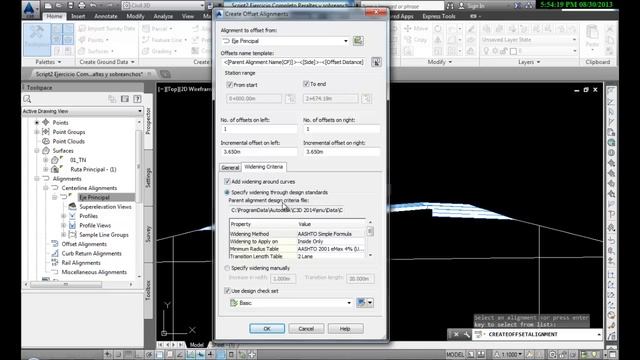640x360 pixels.
Task: Open the Insert ribbon tab
Action: (78, 16)
